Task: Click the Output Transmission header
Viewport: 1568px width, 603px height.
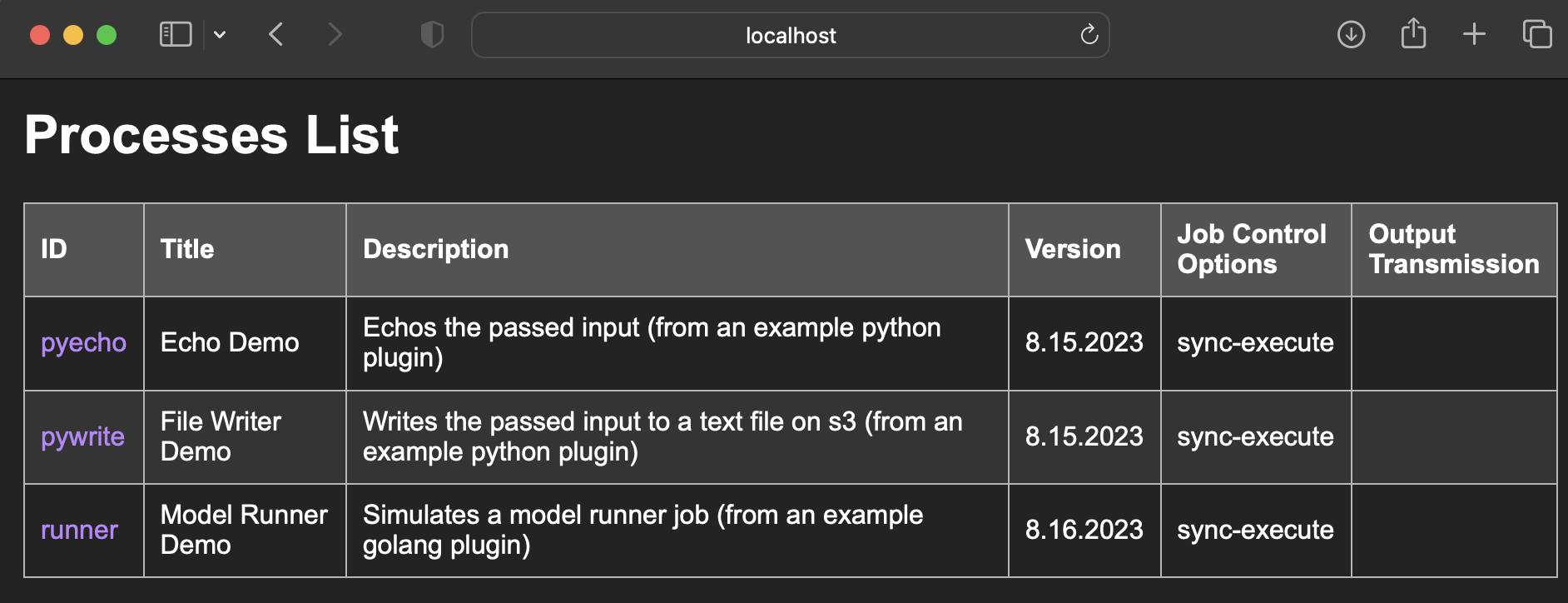Action: (1454, 249)
